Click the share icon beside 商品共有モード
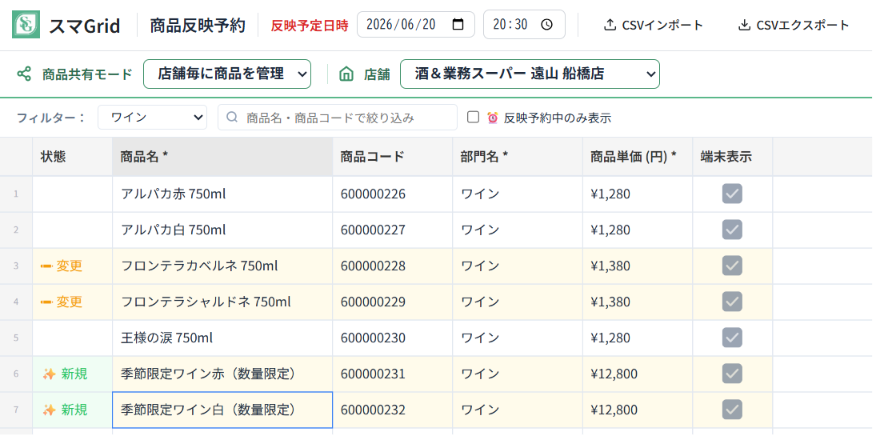This screenshot has height=435, width=873. 24,74
